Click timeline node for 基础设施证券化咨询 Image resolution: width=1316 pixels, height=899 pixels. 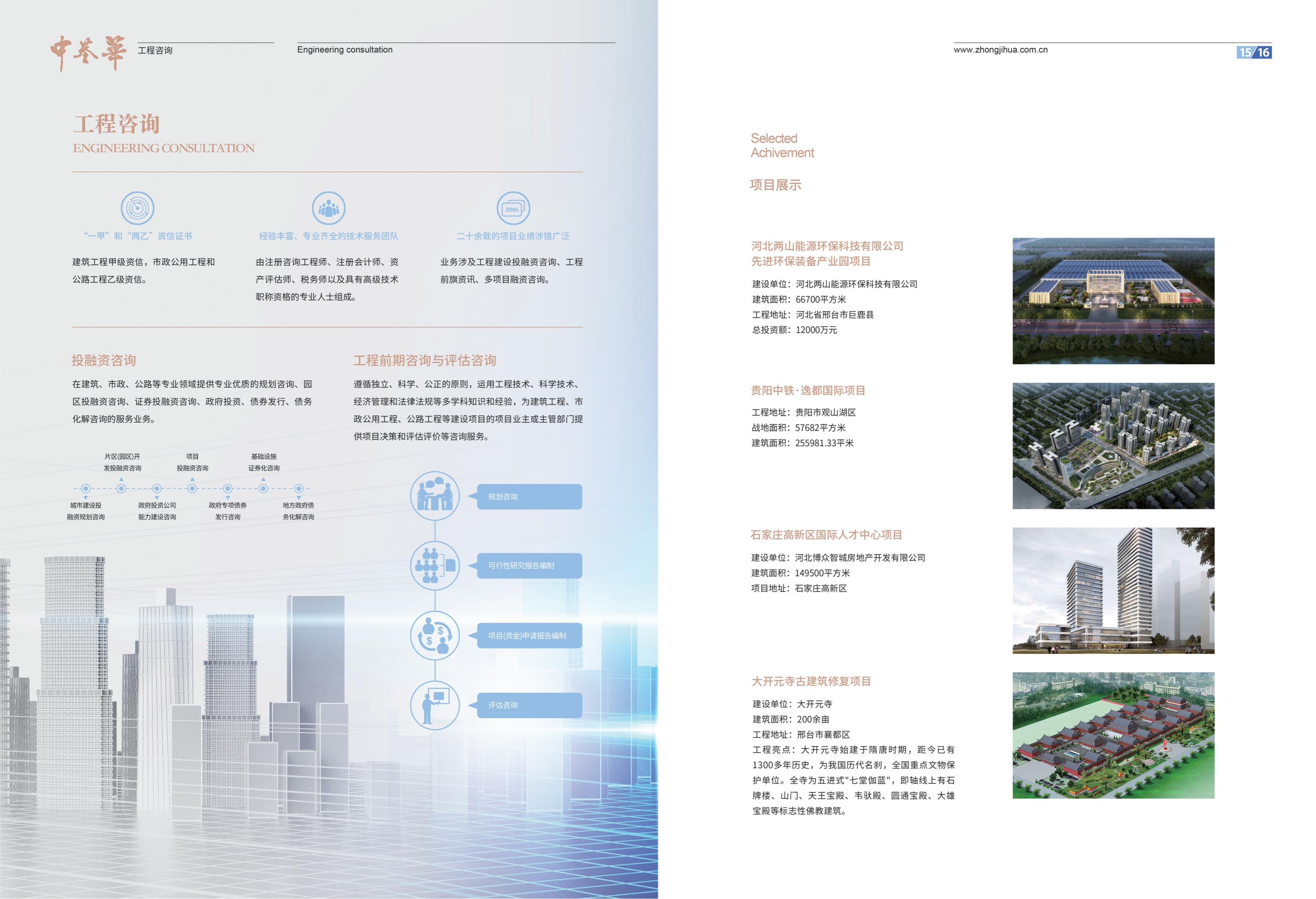(263, 489)
